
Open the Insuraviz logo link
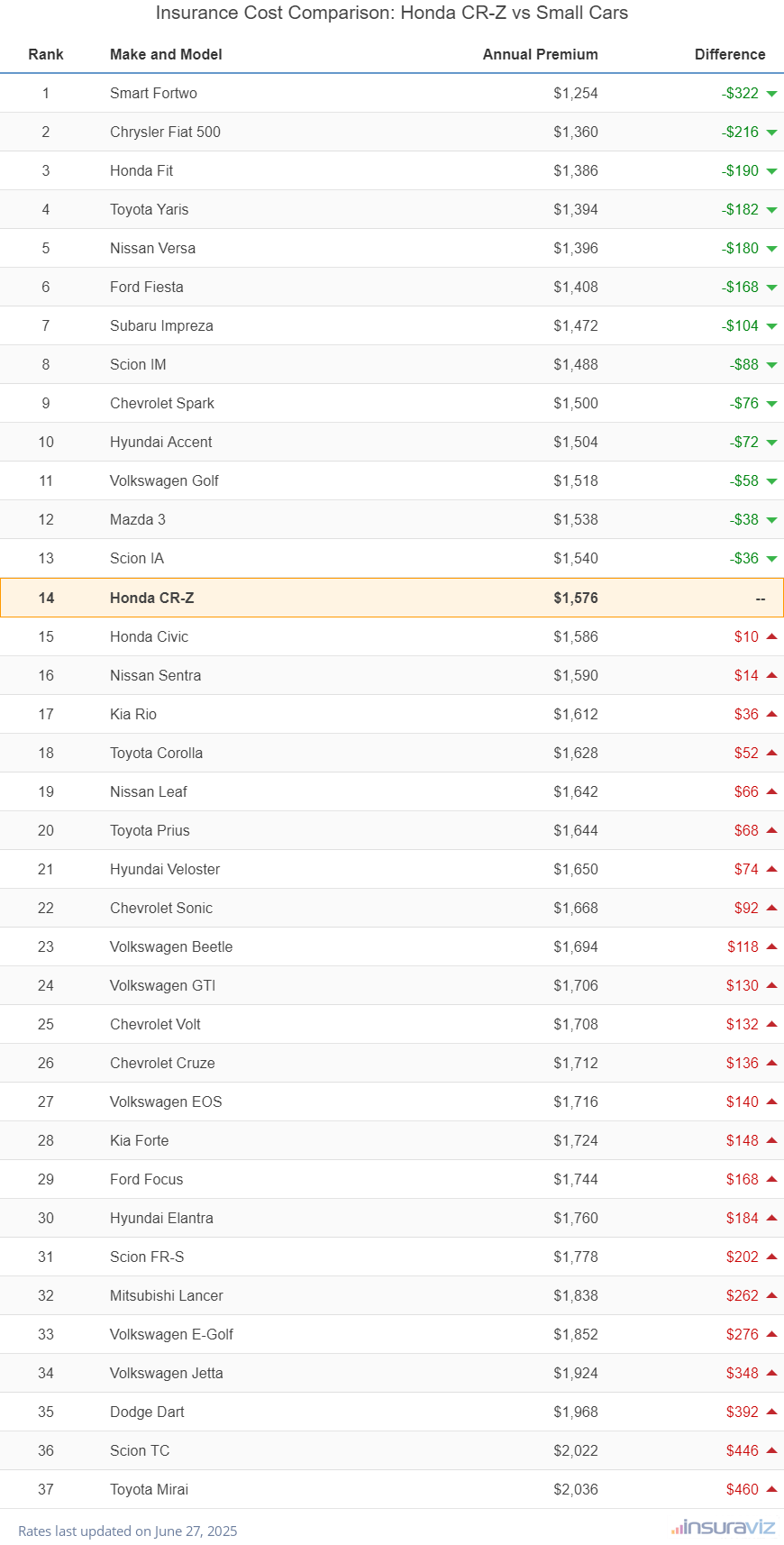click(x=724, y=1527)
